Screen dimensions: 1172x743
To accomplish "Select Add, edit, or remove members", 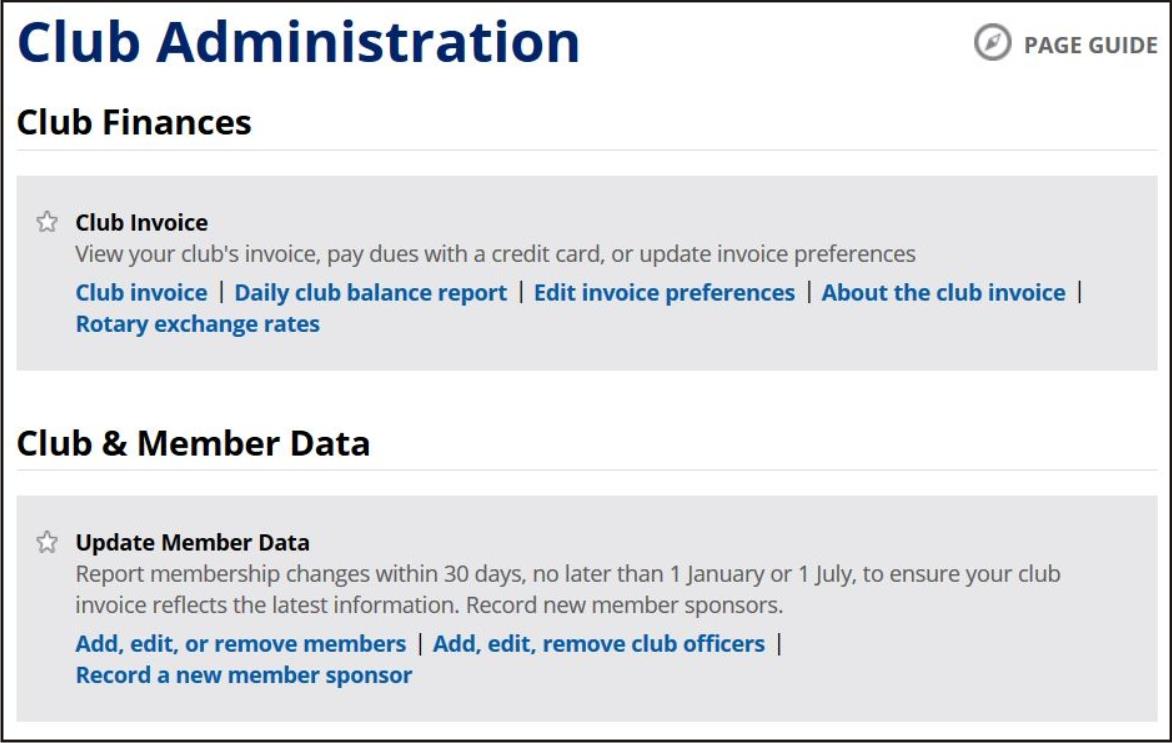I will click(x=241, y=643).
